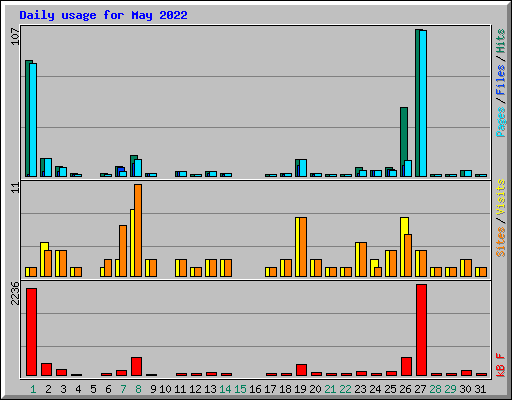This screenshot has height=400, width=512.
Task: Click the green day label "15" on x-axis
Action: pyautogui.click(x=240, y=389)
